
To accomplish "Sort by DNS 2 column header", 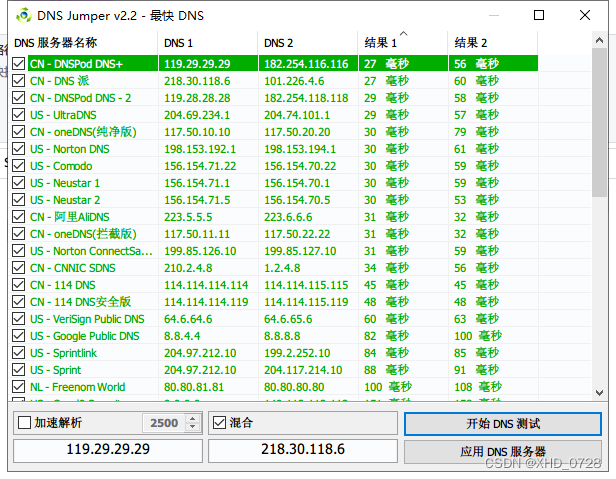I will coord(308,42).
